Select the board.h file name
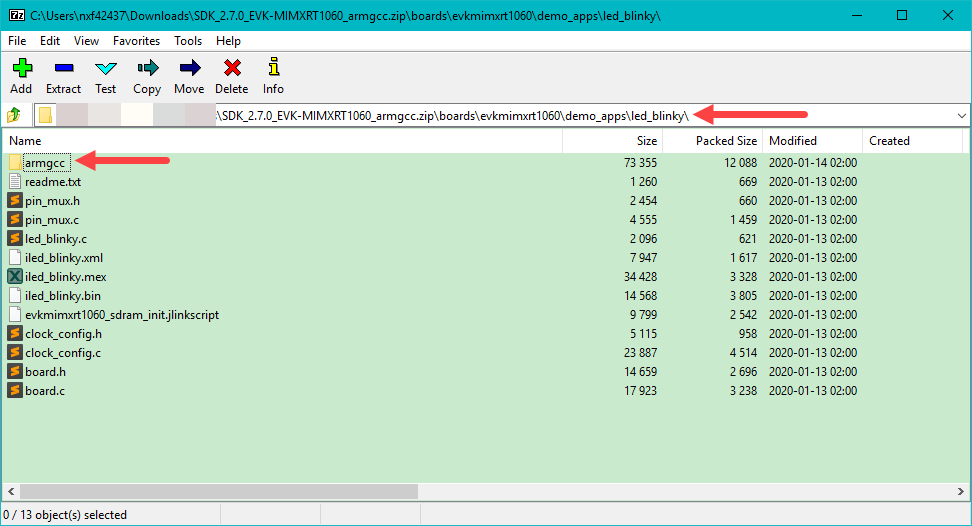Screen dimensions: 972x526 point(45,372)
